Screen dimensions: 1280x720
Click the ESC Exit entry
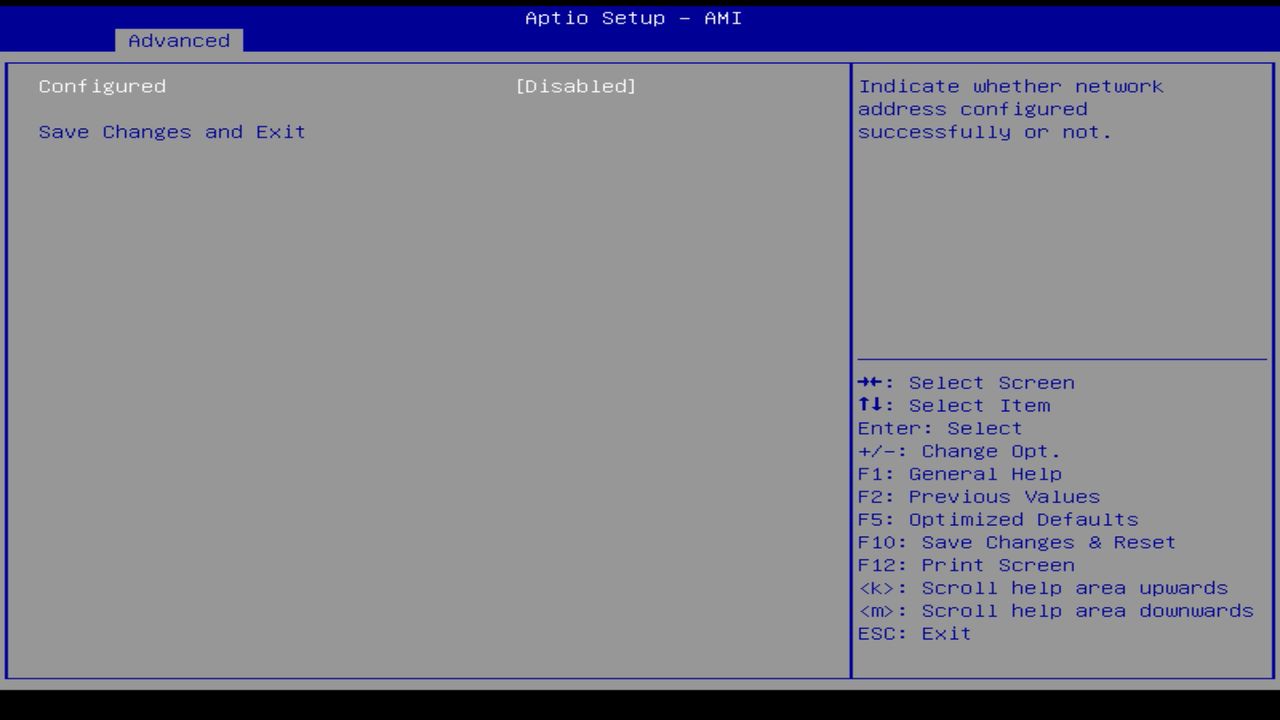click(913, 633)
